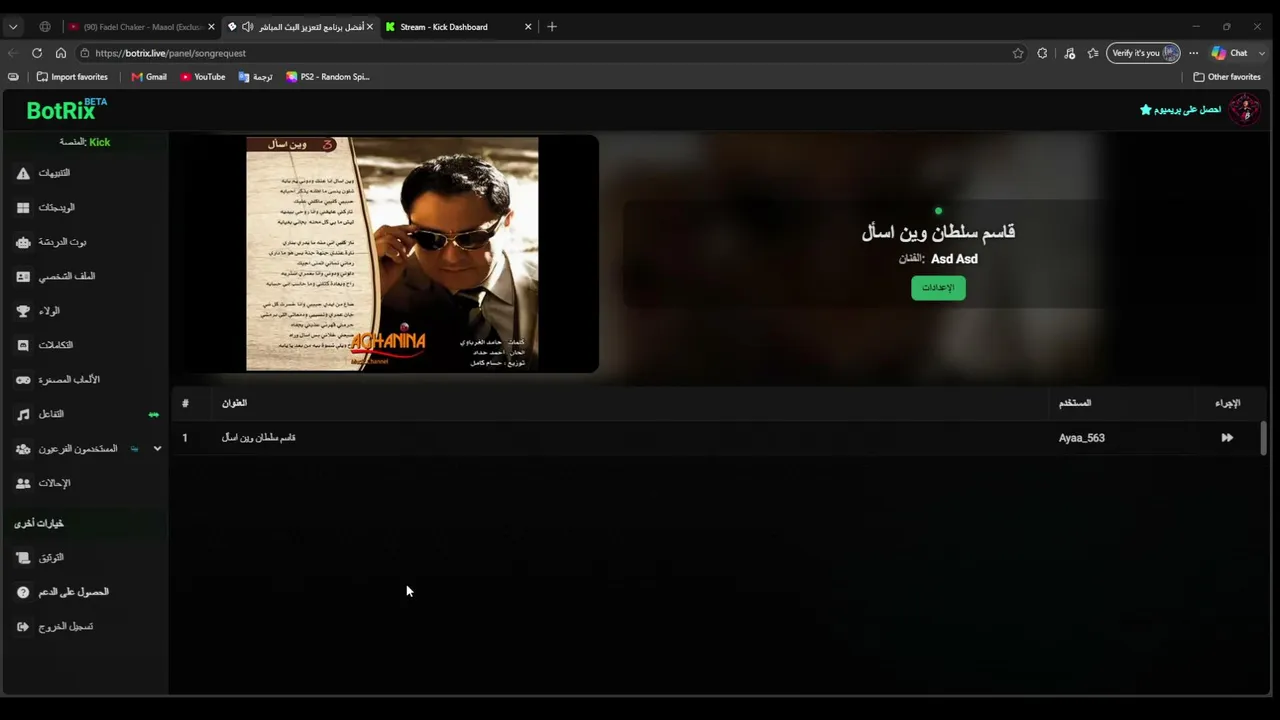
Task: Click the الإجراء column header
Action: [1227, 403]
